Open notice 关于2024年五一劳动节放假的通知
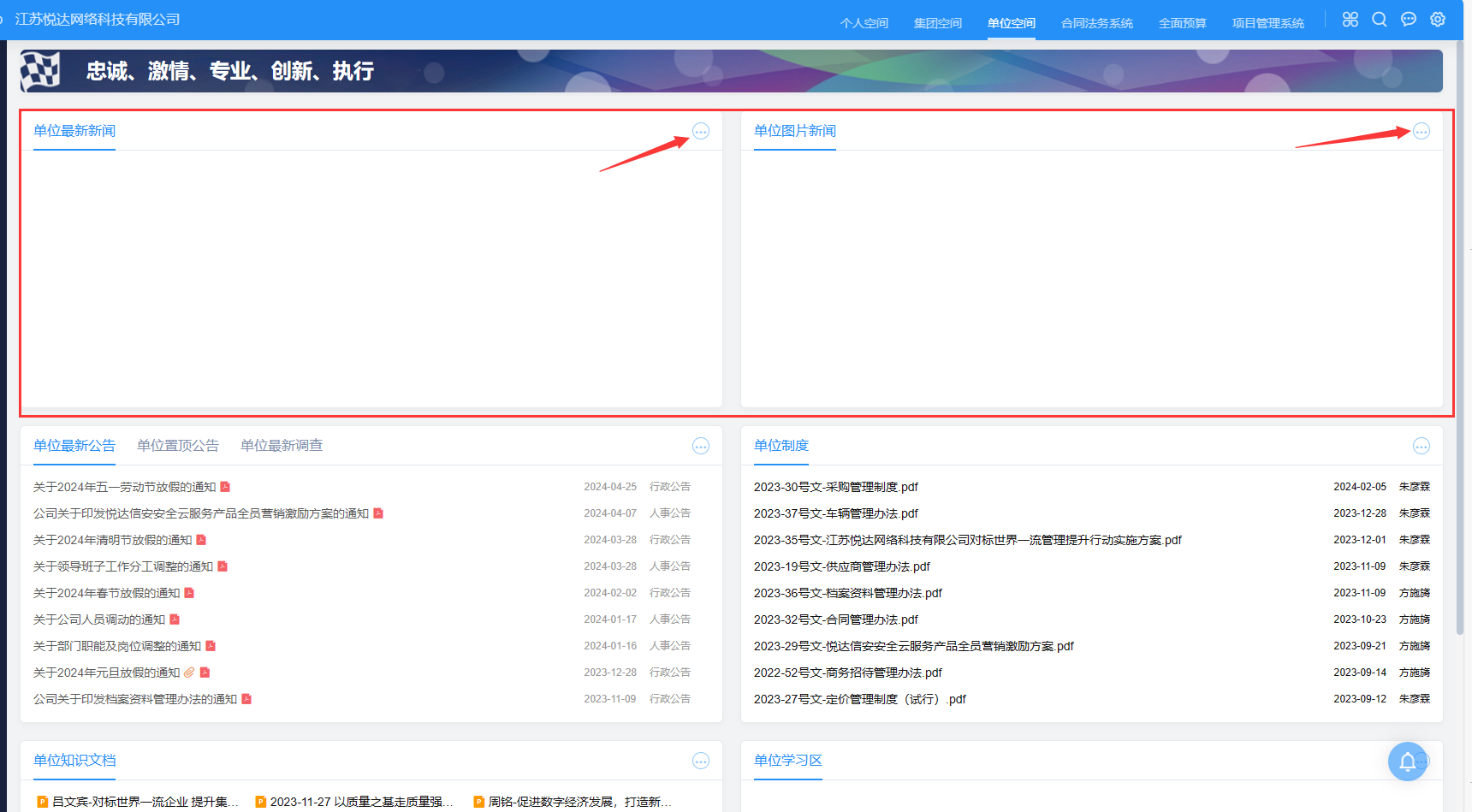The height and width of the screenshot is (812, 1472). click(125, 487)
